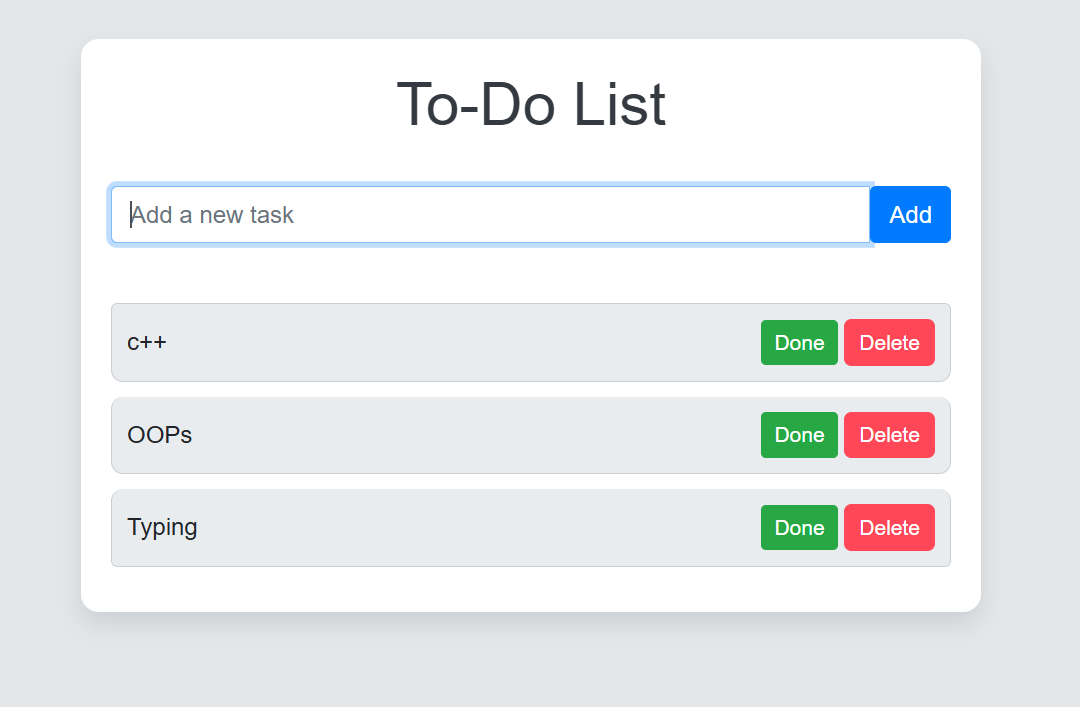Mark the c++ task as Done

799,343
